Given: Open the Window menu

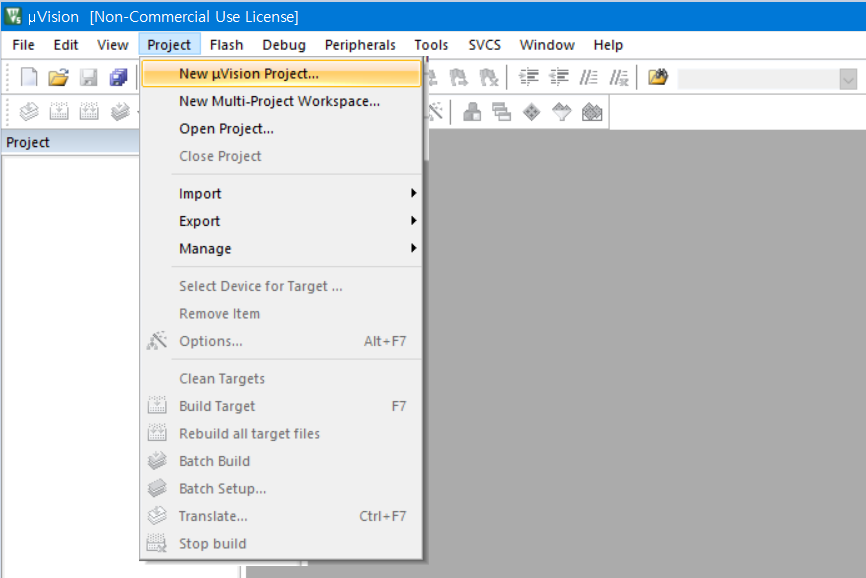Looking at the screenshot, I should [547, 45].
